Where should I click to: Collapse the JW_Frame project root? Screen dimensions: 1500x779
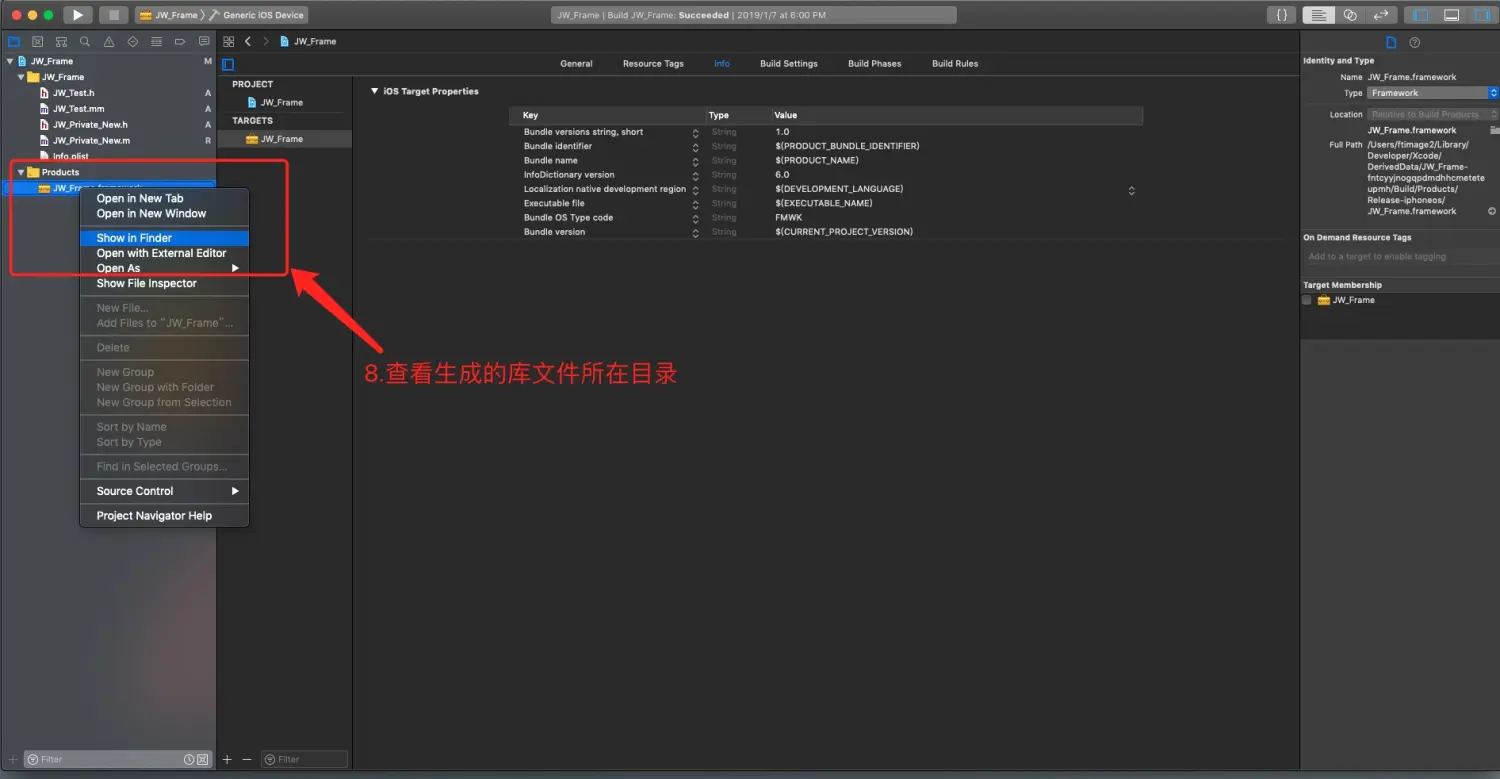(x=10, y=61)
